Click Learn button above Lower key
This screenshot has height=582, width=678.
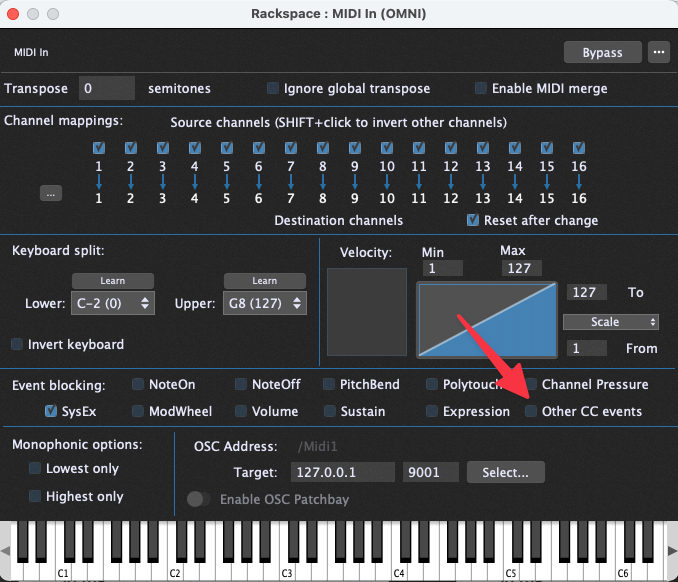112,281
